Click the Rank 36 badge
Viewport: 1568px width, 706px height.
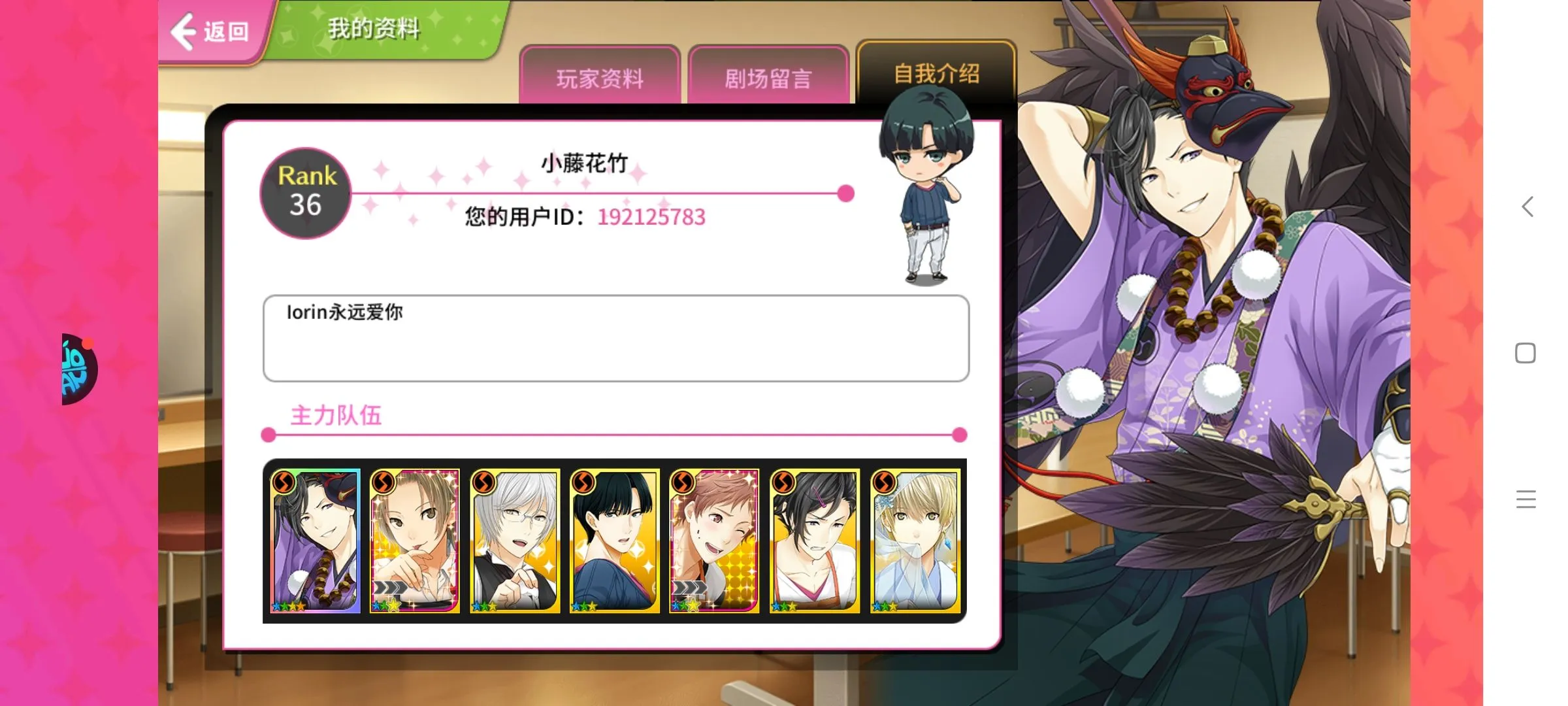click(x=305, y=193)
